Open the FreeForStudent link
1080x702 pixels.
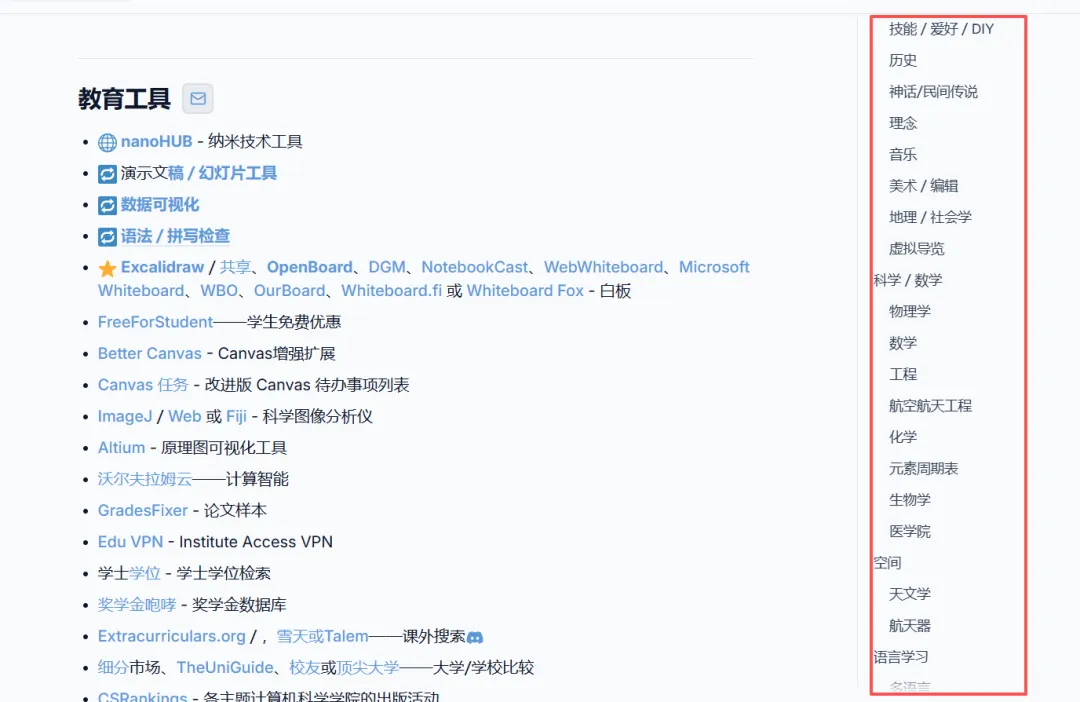pyautogui.click(x=156, y=322)
